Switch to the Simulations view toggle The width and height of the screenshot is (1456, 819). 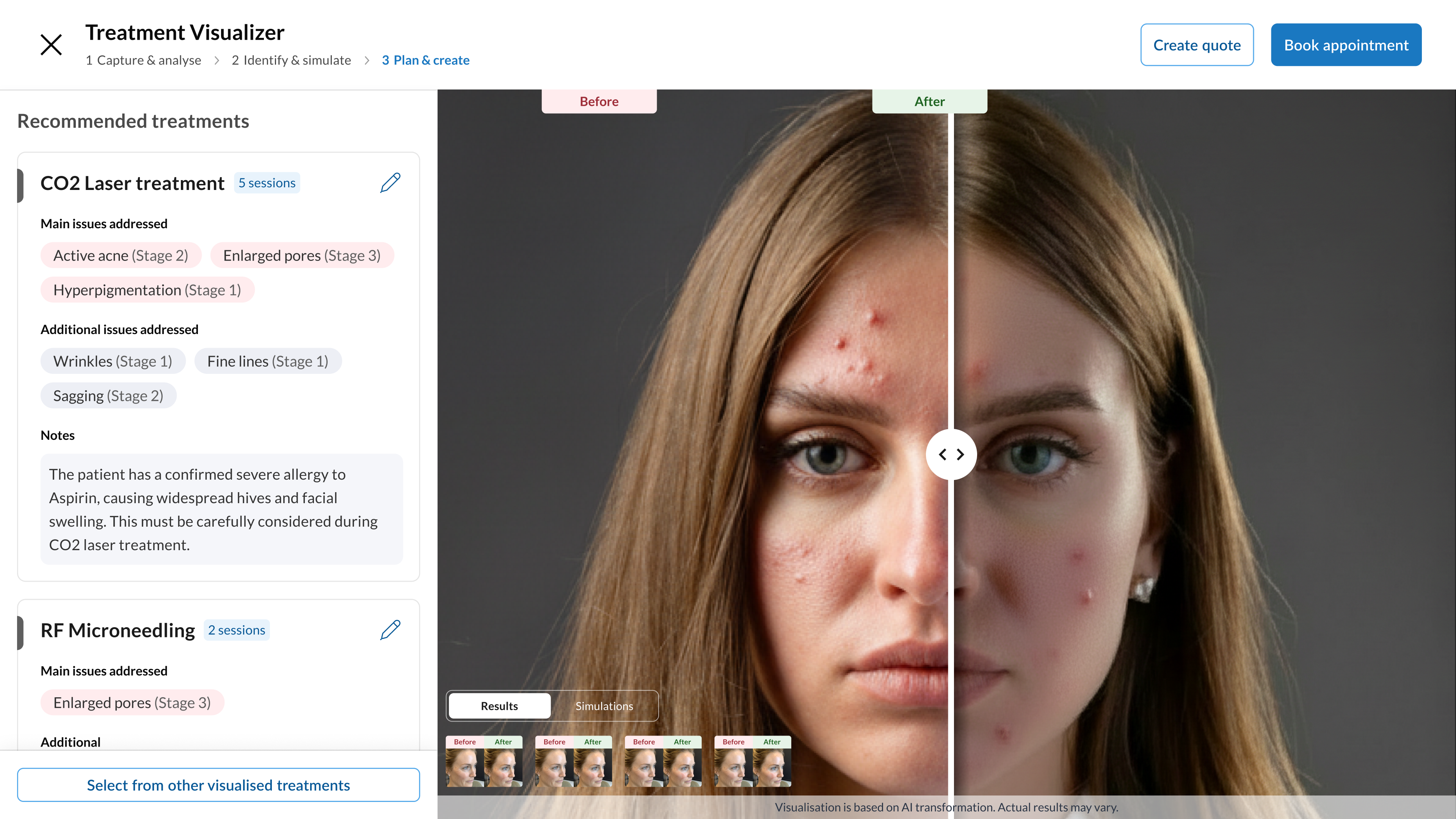(x=604, y=706)
